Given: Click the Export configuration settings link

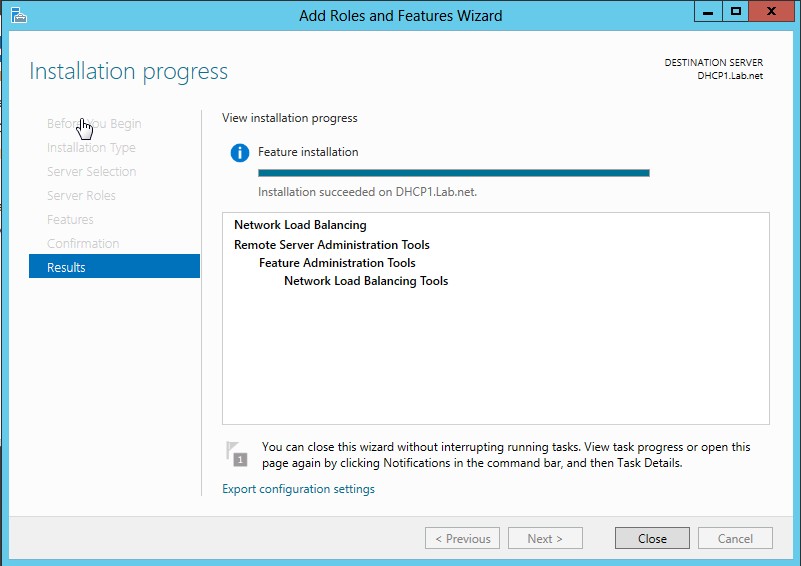Looking at the screenshot, I should pyautogui.click(x=298, y=489).
